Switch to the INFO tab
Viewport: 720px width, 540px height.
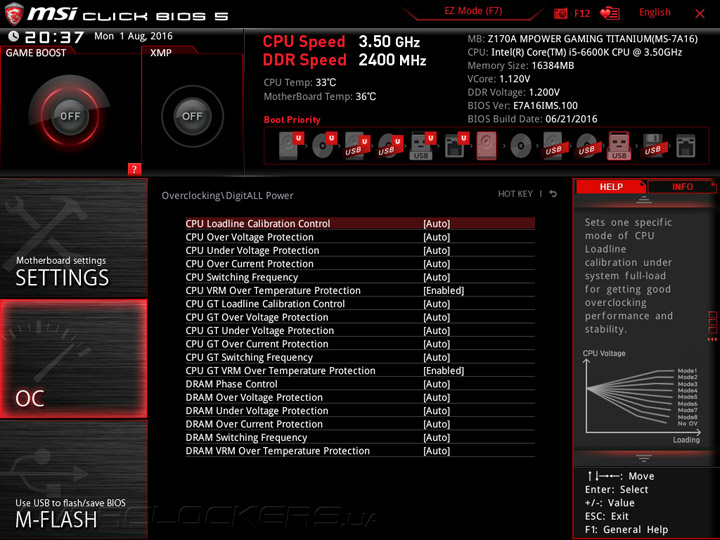(682, 186)
